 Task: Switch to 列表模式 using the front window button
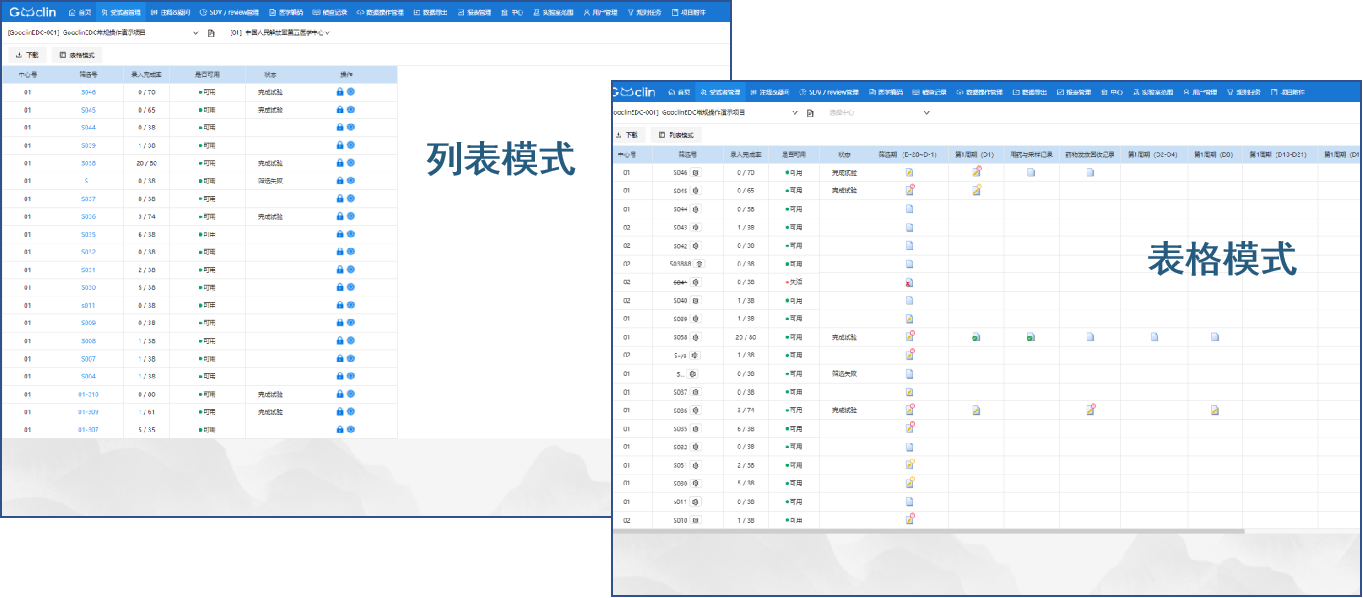coord(677,135)
